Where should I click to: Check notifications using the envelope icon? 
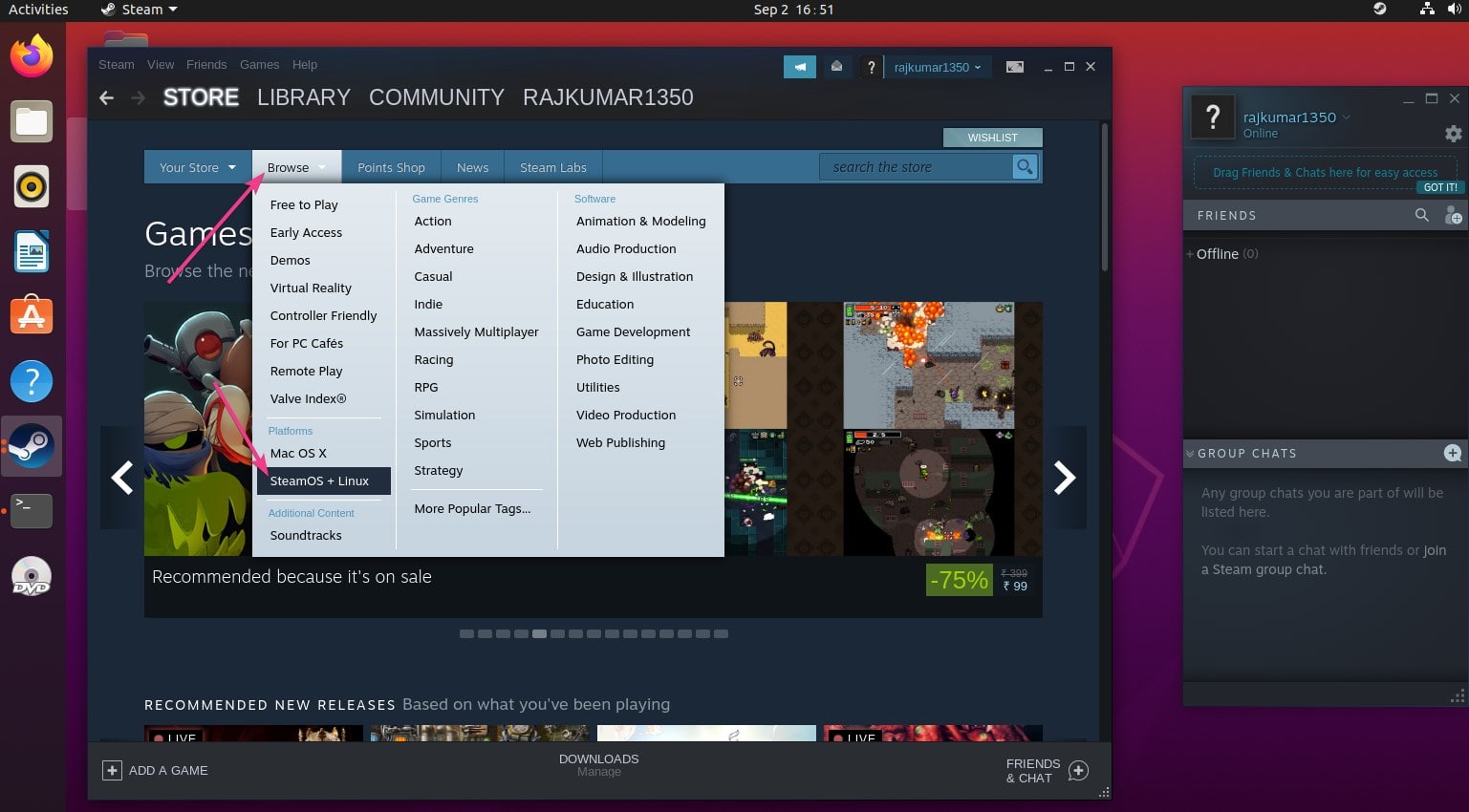coord(836,67)
